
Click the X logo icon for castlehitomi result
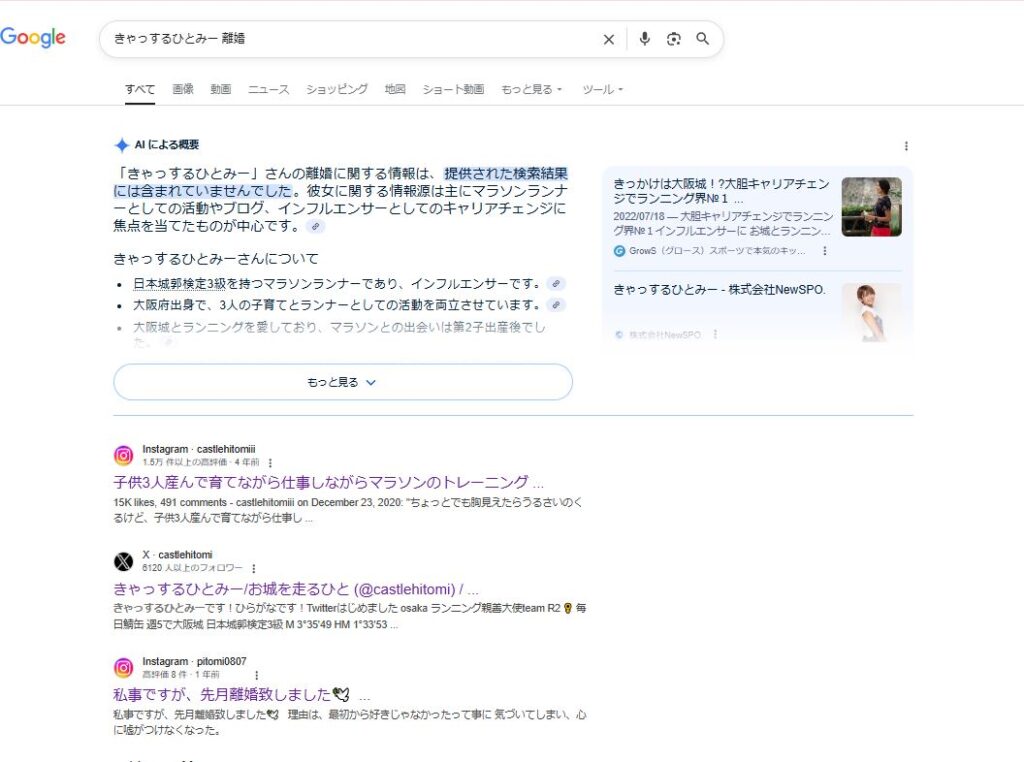pyautogui.click(x=123, y=561)
